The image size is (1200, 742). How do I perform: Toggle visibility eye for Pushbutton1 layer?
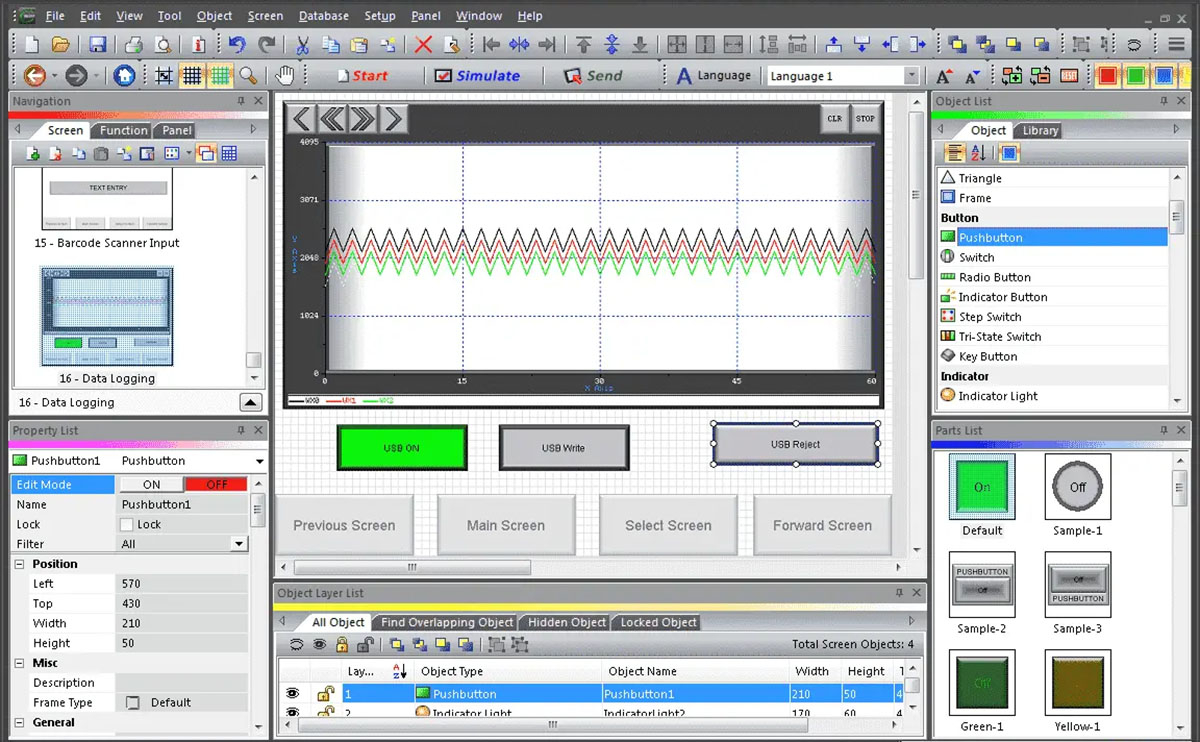(293, 693)
